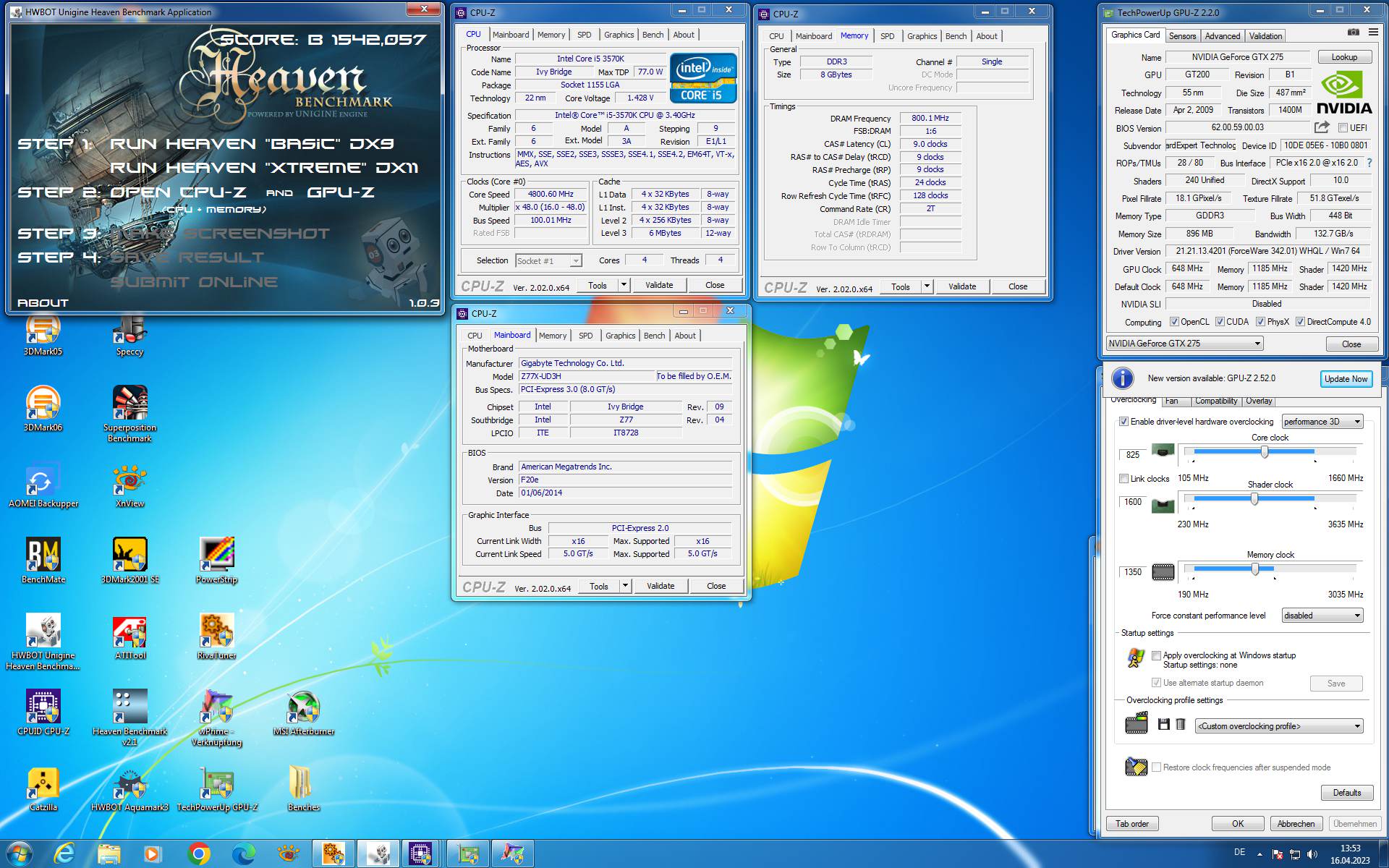Open the Speccy desktop shortcut

point(130,335)
